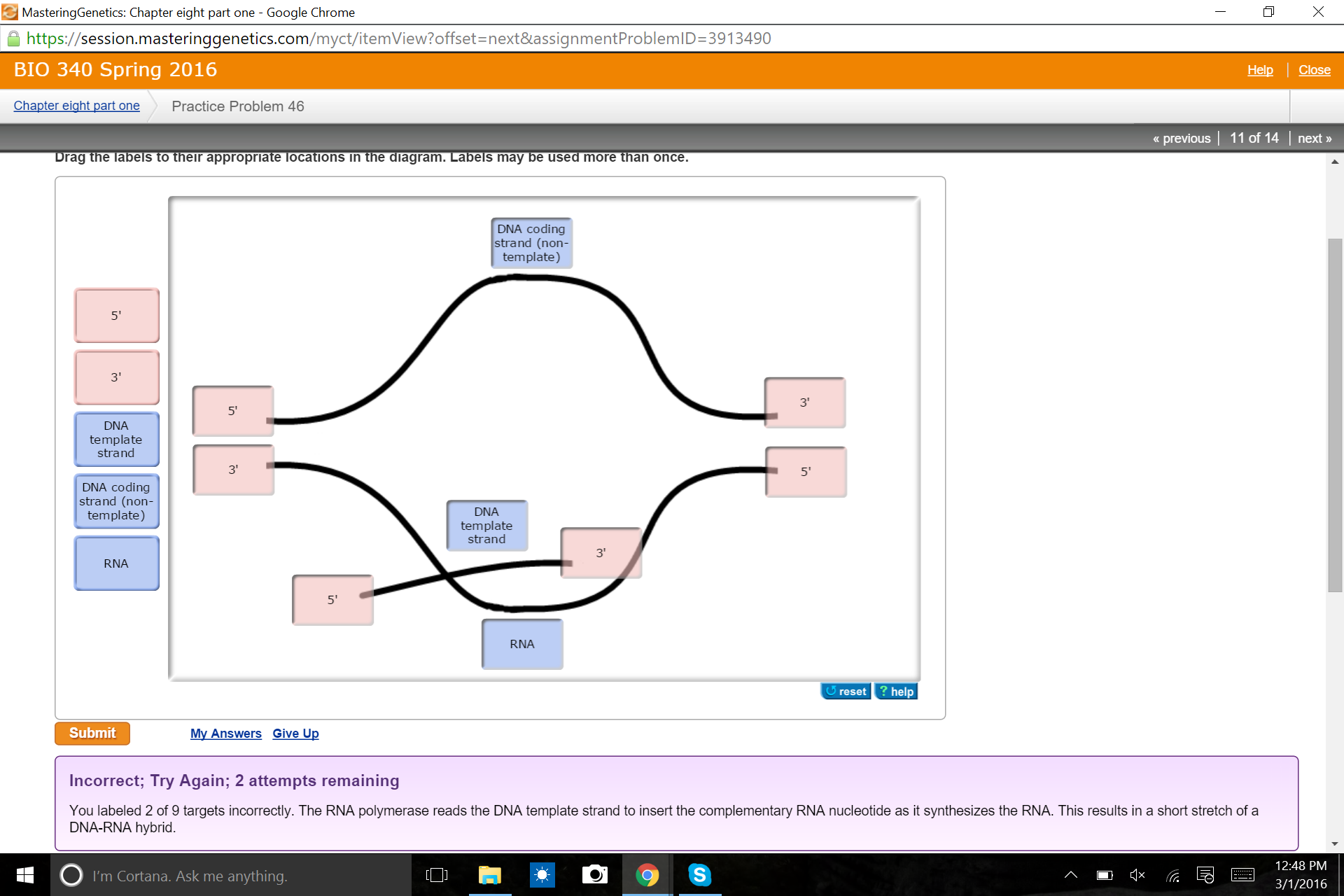The height and width of the screenshot is (896, 1344).
Task: Select the RNA label in the label bank
Action: coord(116,563)
